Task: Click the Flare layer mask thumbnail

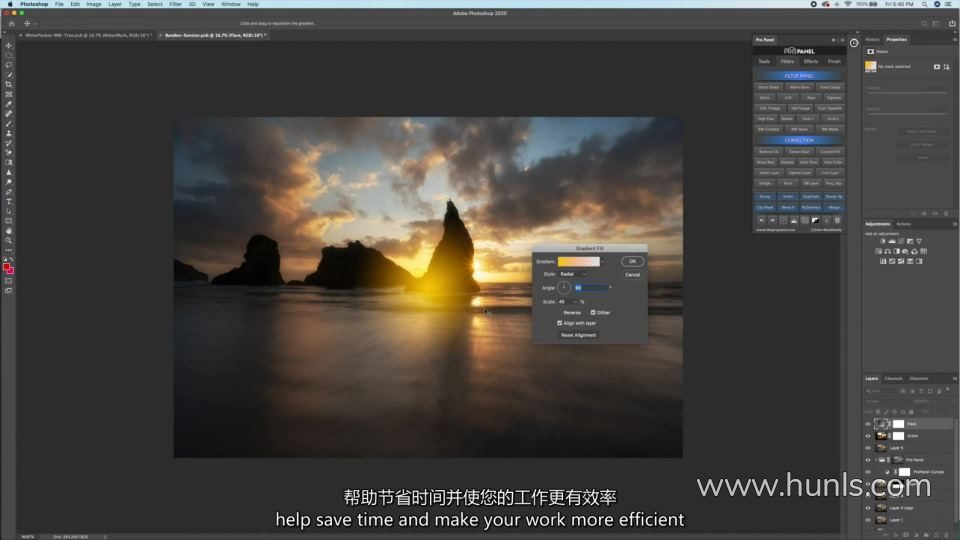Action: (898, 424)
